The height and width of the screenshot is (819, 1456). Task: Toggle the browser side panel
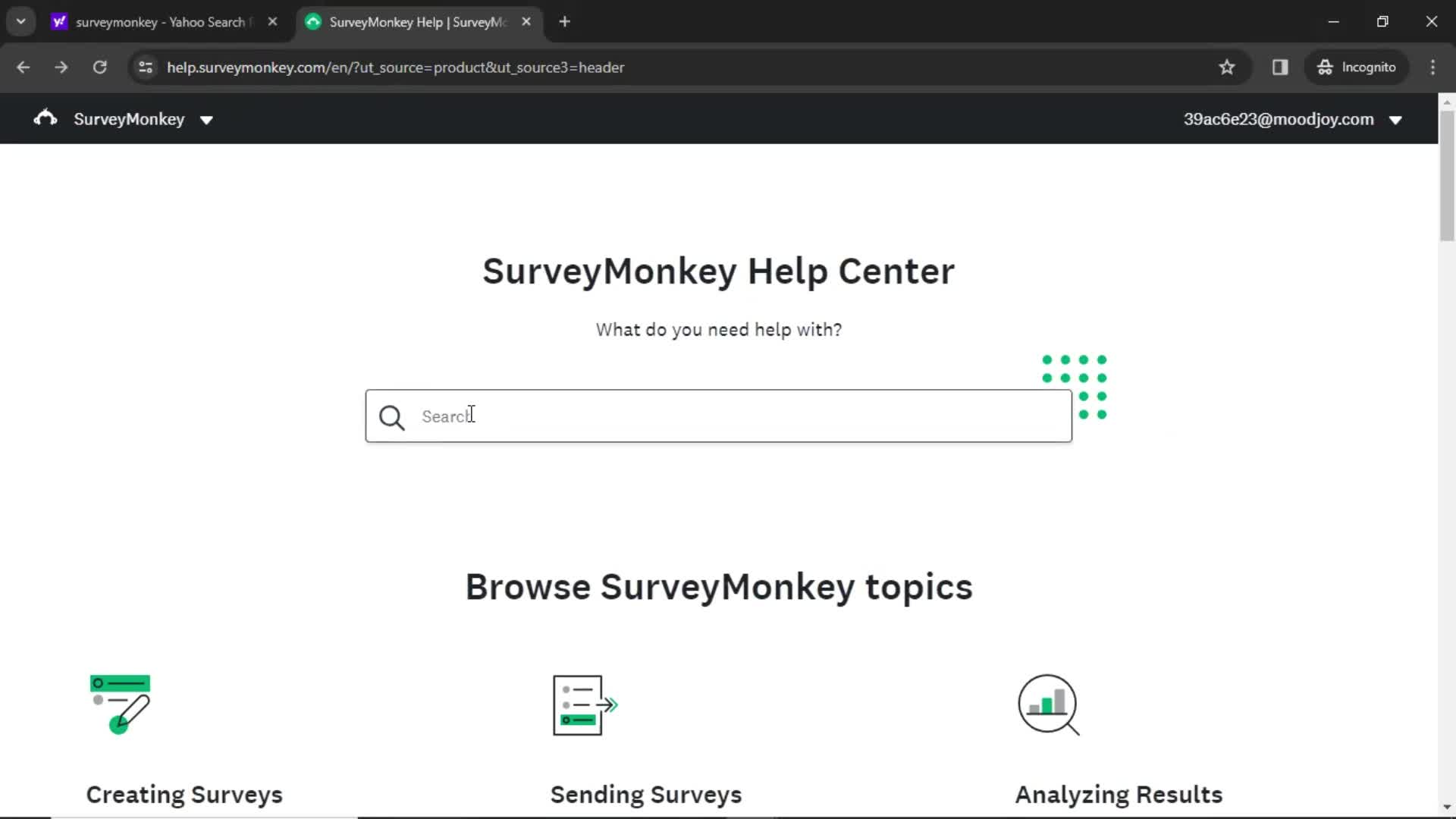pos(1280,67)
